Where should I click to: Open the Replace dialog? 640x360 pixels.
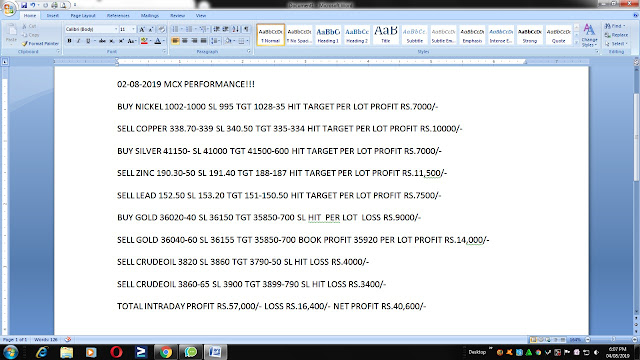617,35
